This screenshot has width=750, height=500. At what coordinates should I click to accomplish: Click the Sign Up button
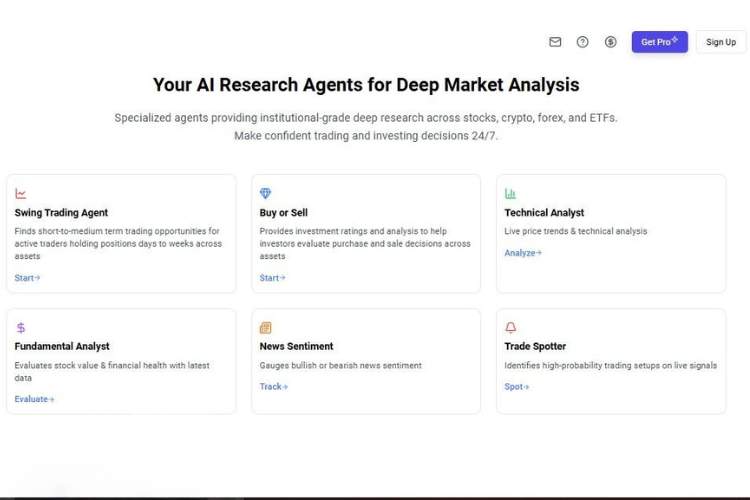click(x=720, y=42)
